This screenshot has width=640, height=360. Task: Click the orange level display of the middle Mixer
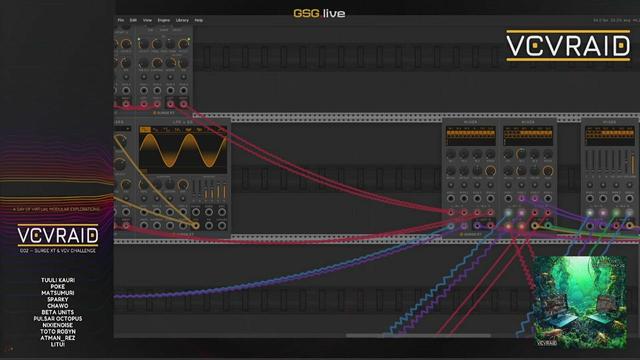click(528, 136)
